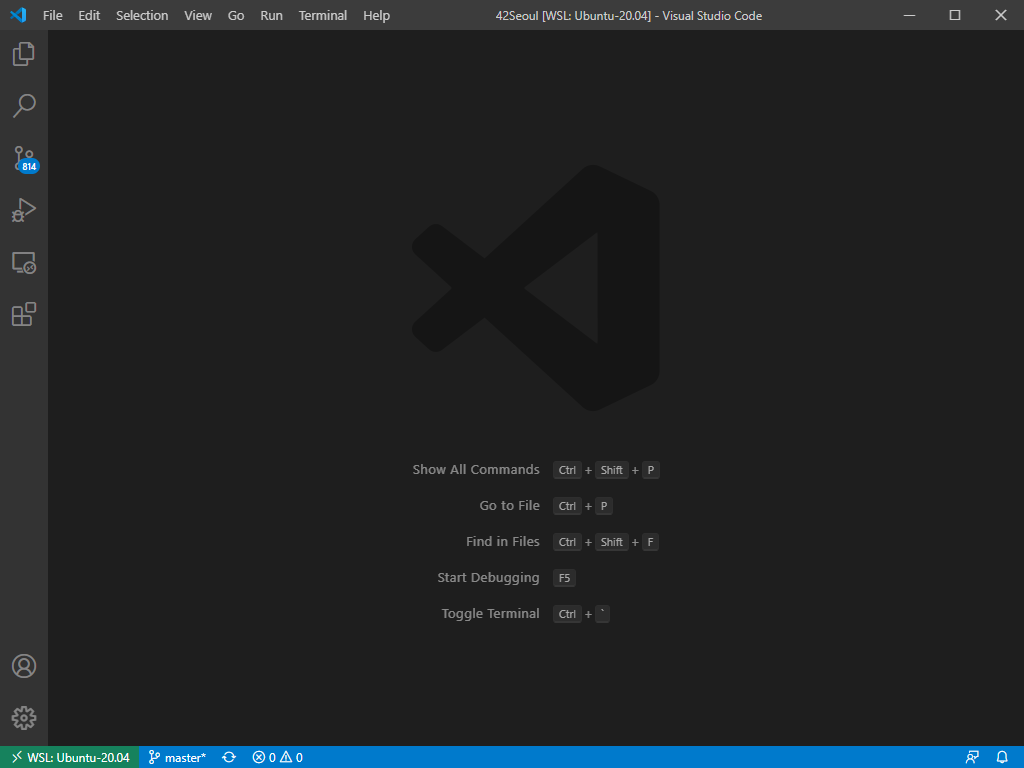Viewport: 1024px width, 768px height.
Task: Click the VS Code logo in title bar
Action: click(18, 15)
